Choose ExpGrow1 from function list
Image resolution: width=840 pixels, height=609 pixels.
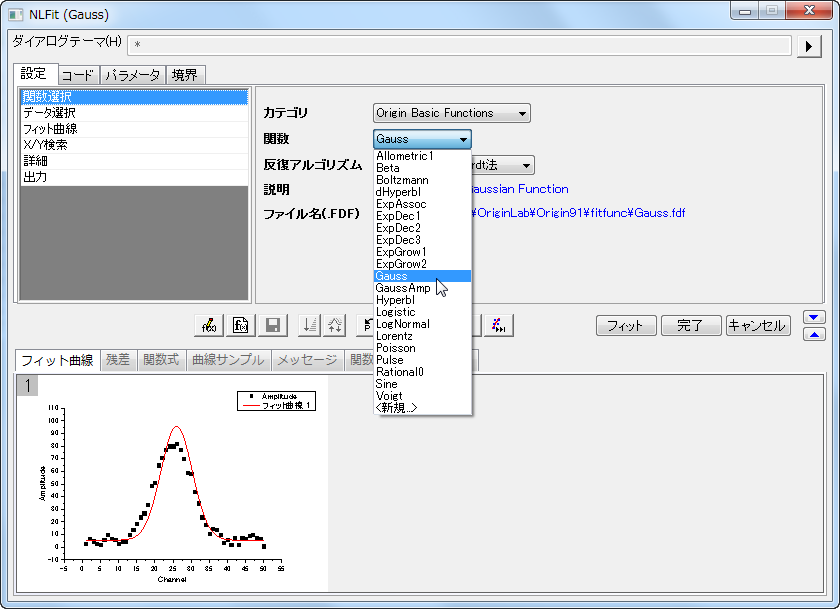pyautogui.click(x=422, y=252)
